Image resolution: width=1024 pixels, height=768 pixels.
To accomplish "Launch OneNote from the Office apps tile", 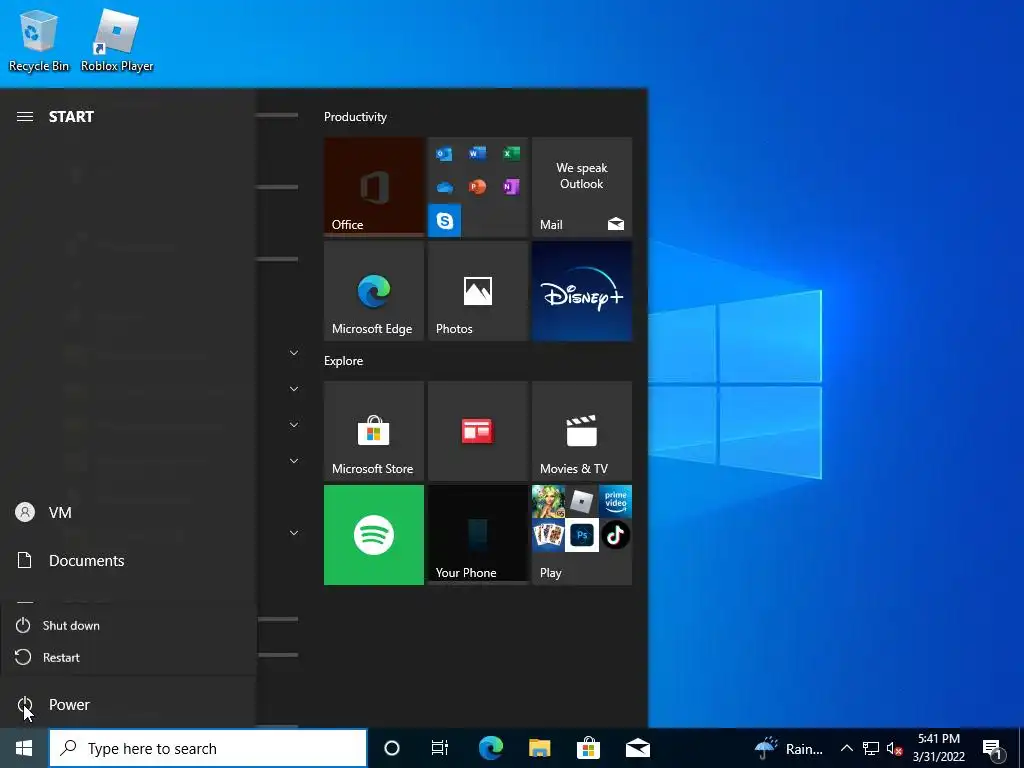I will pyautogui.click(x=511, y=187).
